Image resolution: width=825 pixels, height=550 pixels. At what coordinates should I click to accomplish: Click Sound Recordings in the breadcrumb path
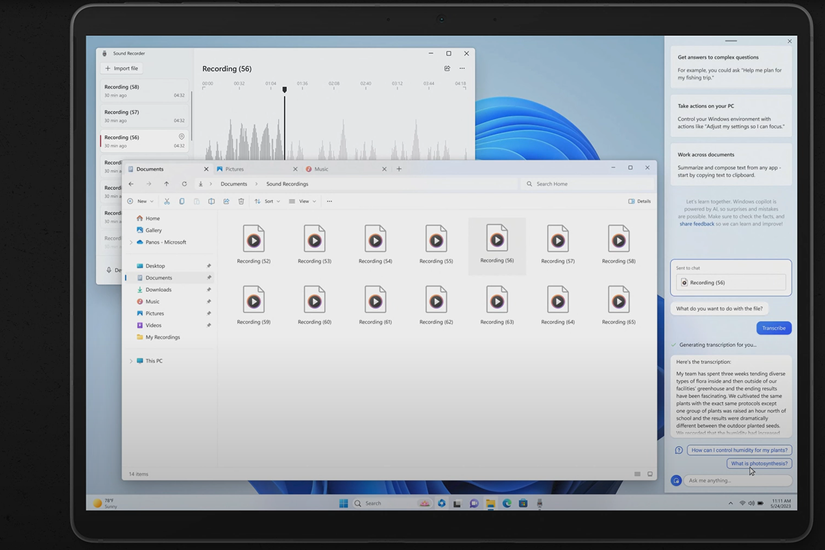287,184
